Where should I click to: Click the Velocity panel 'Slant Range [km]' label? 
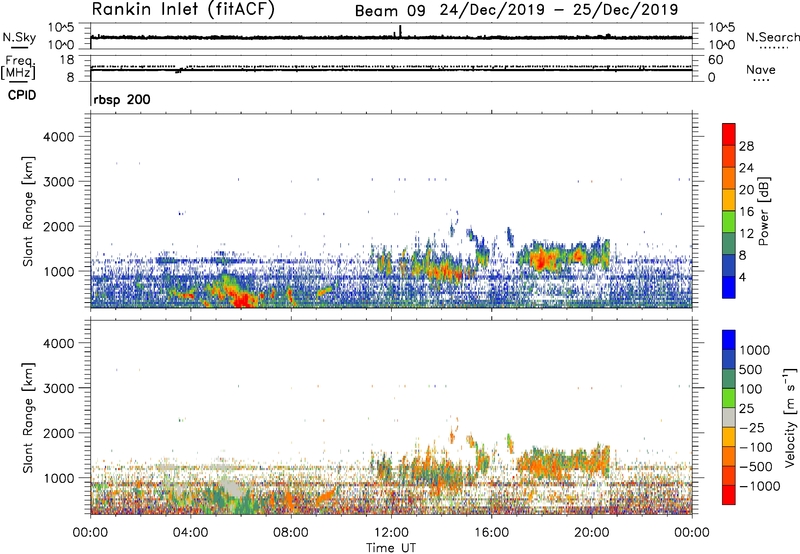28,418
